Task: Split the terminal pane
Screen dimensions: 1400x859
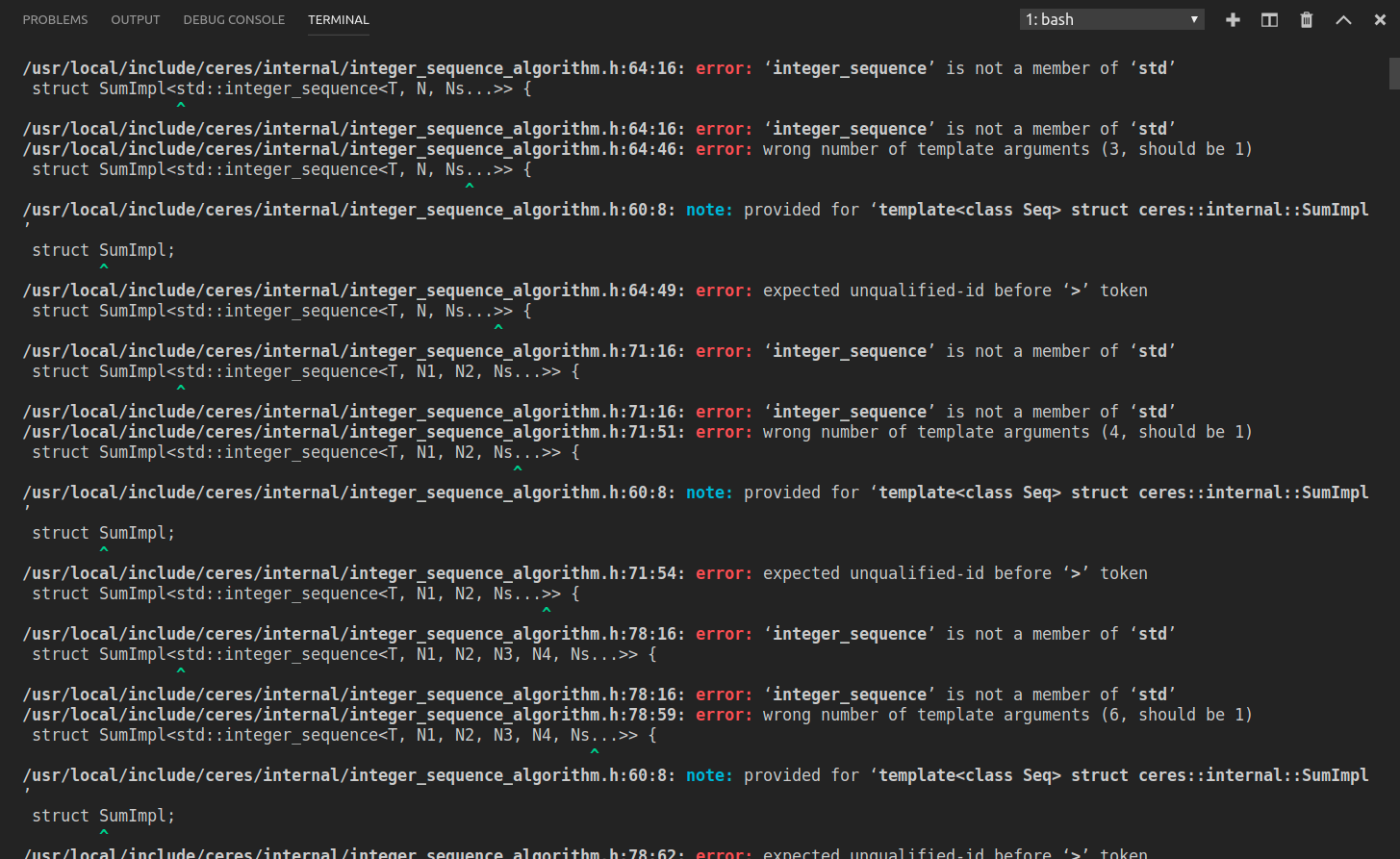Action: point(1269,19)
